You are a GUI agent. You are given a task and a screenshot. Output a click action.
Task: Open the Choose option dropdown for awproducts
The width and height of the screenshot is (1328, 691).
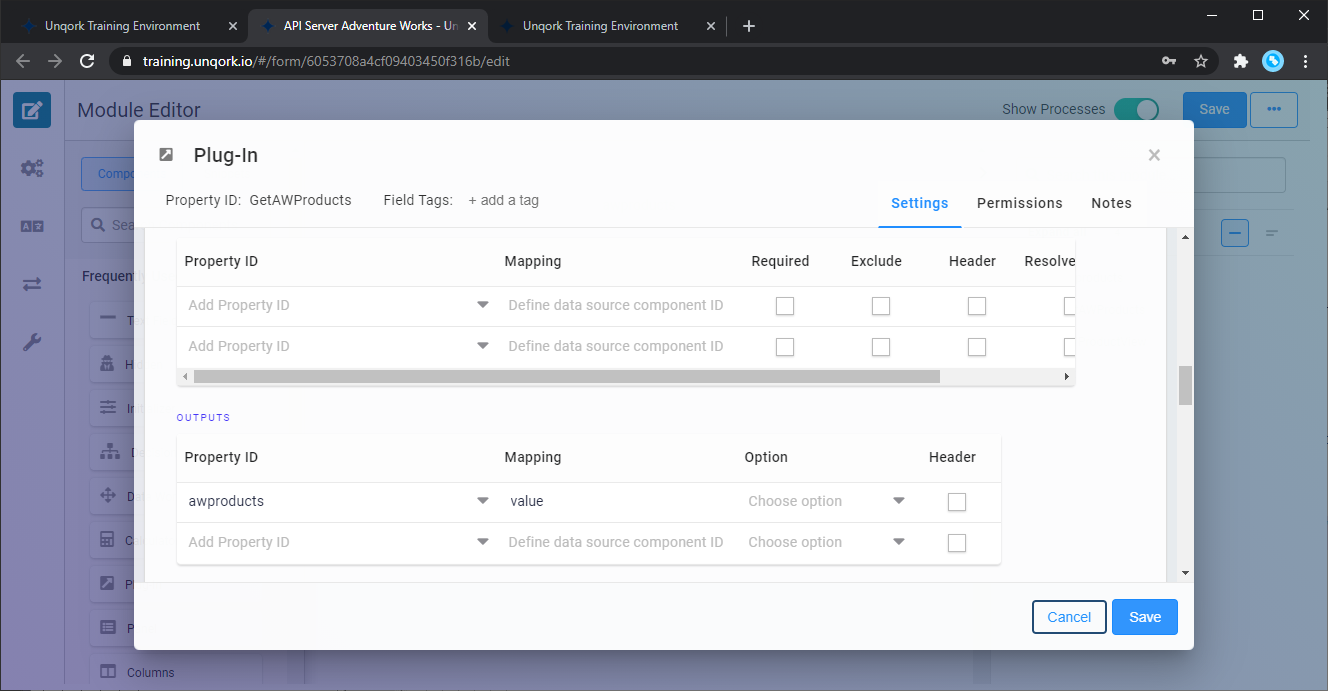coord(898,501)
